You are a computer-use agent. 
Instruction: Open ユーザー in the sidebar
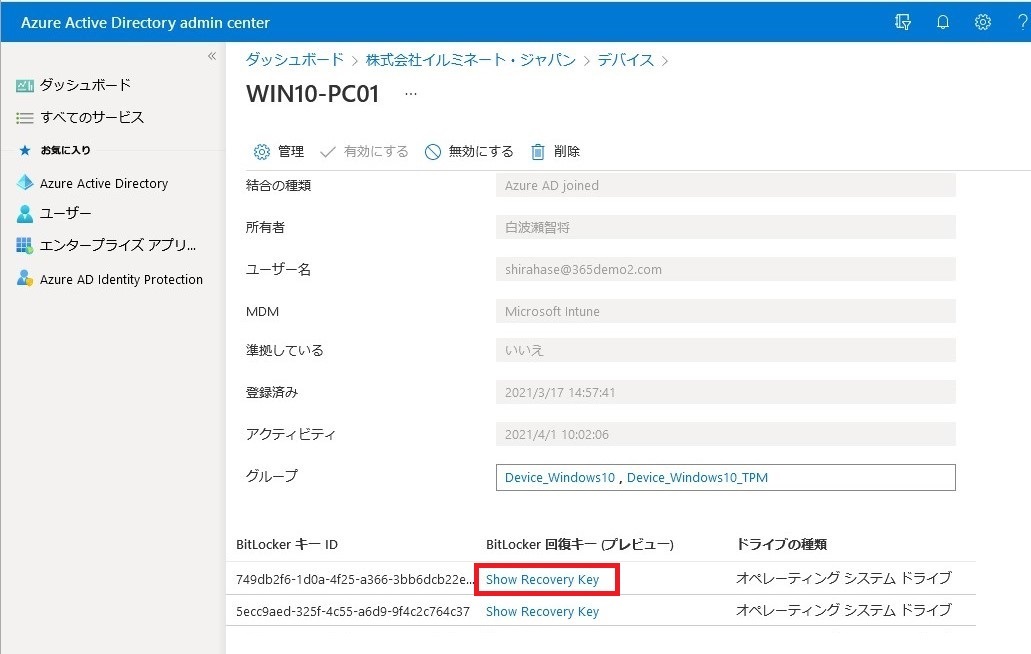tap(66, 214)
